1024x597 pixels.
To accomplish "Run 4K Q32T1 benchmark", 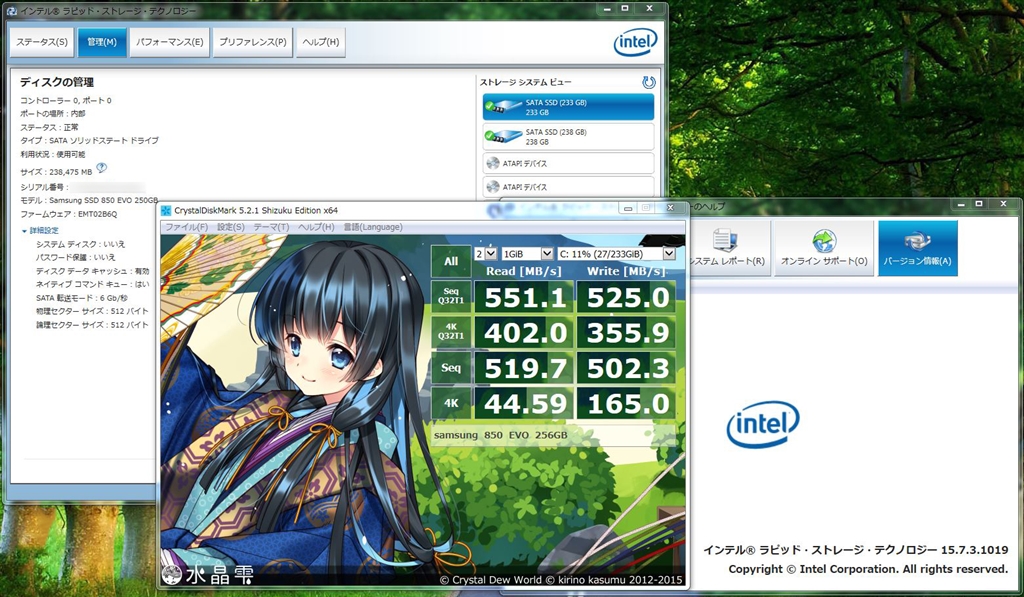I will (451, 332).
